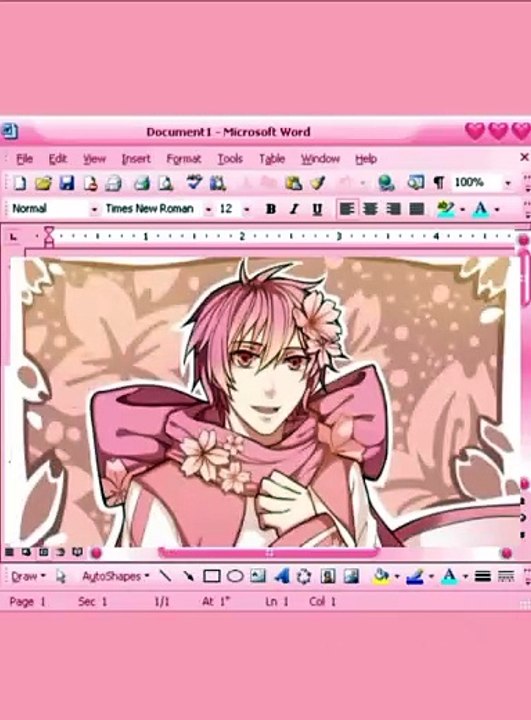531x720 pixels.
Task: Open Highlight color dropdown arrow
Action: point(462,210)
